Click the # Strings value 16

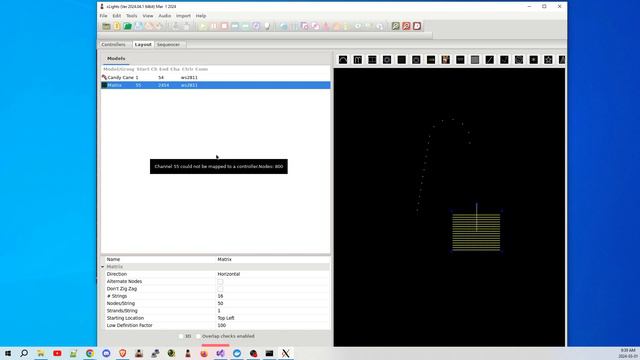click(x=273, y=296)
